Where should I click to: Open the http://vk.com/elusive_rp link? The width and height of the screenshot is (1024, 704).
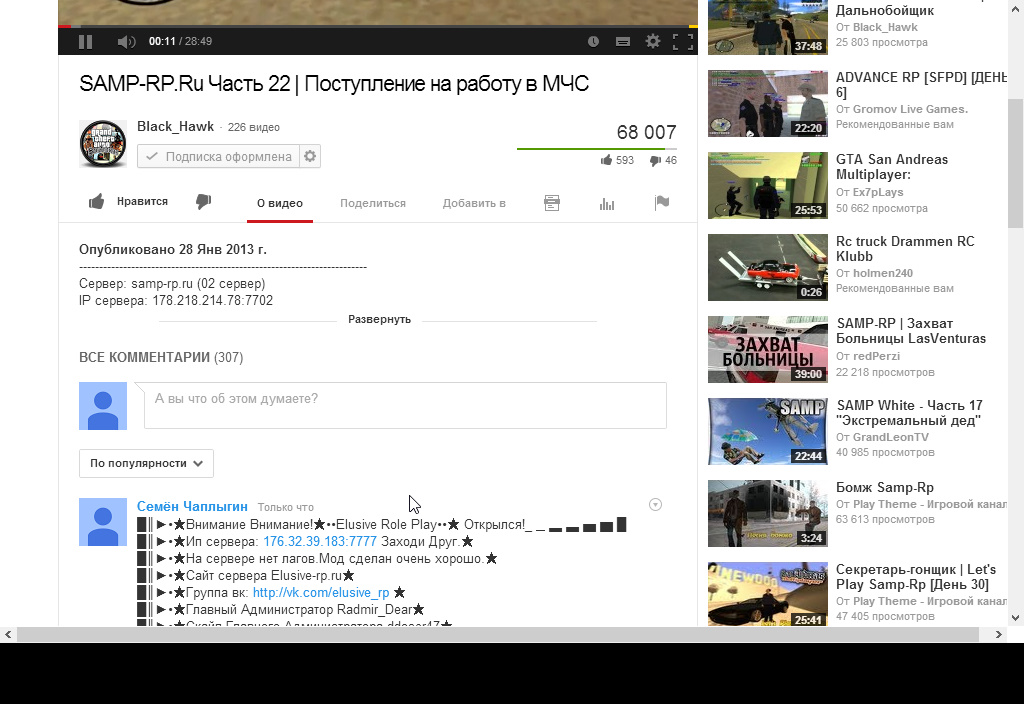pyautogui.click(x=321, y=592)
